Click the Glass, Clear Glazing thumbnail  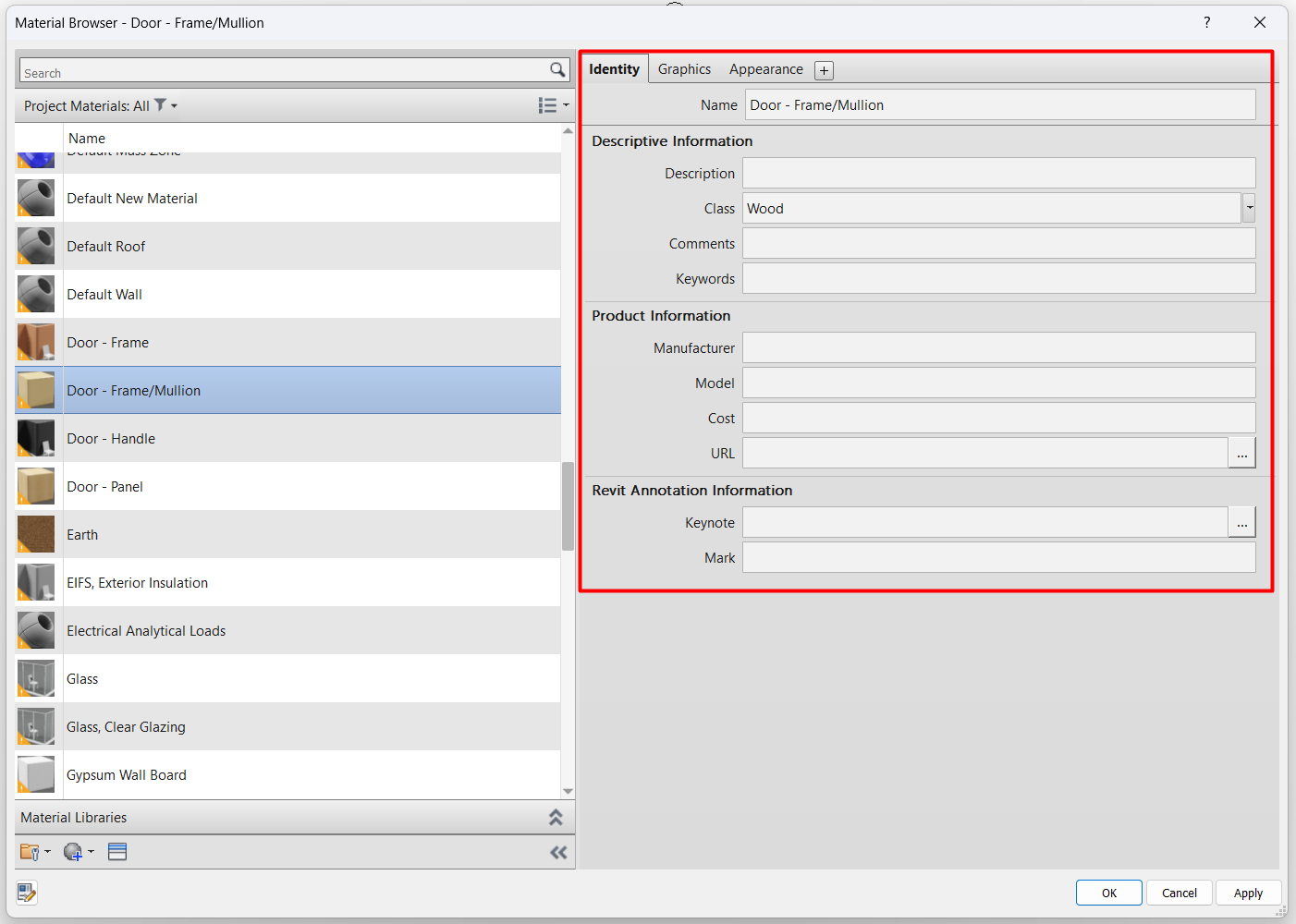click(36, 726)
